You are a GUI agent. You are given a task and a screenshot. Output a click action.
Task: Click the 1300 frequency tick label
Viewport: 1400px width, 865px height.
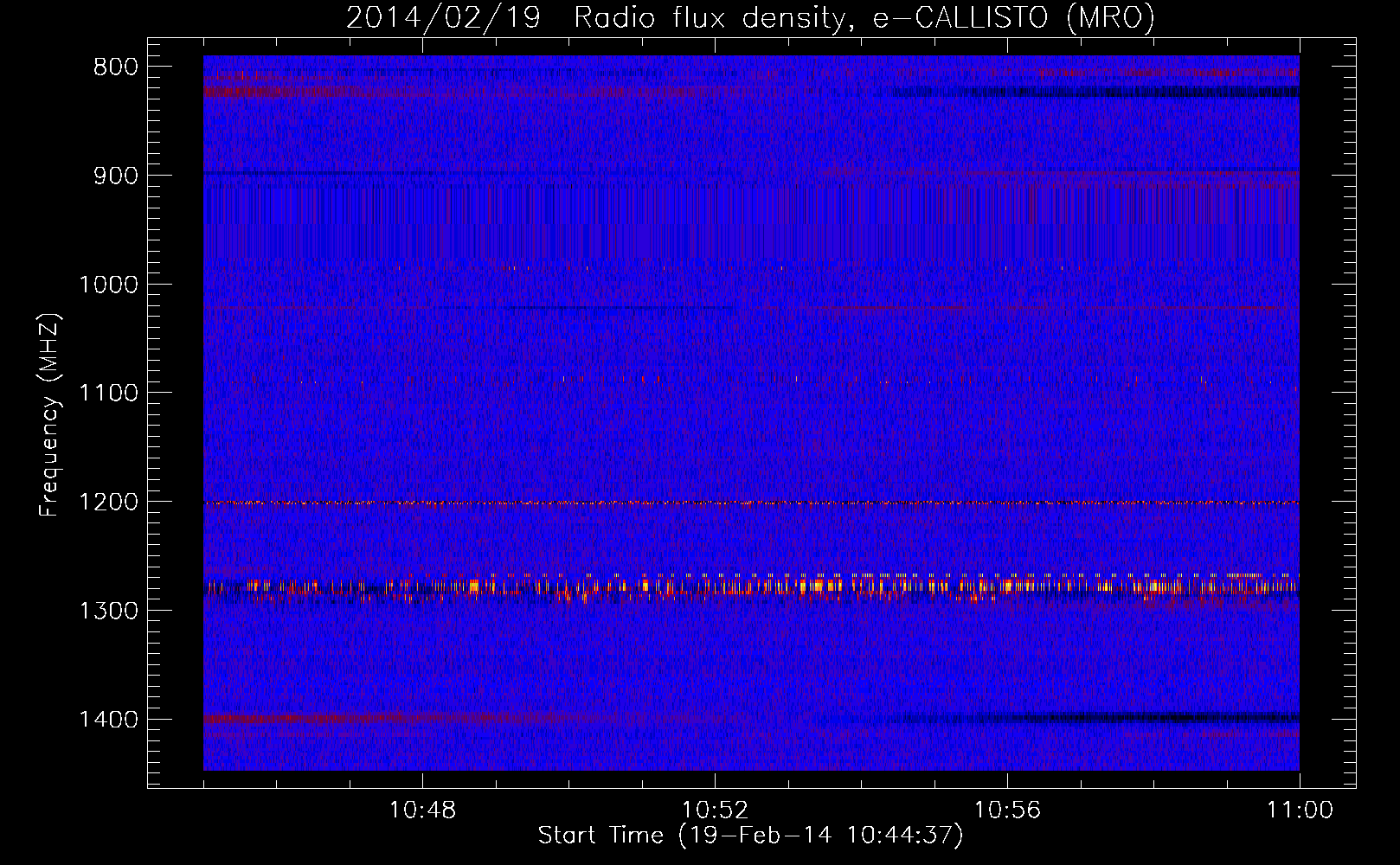click(x=108, y=612)
